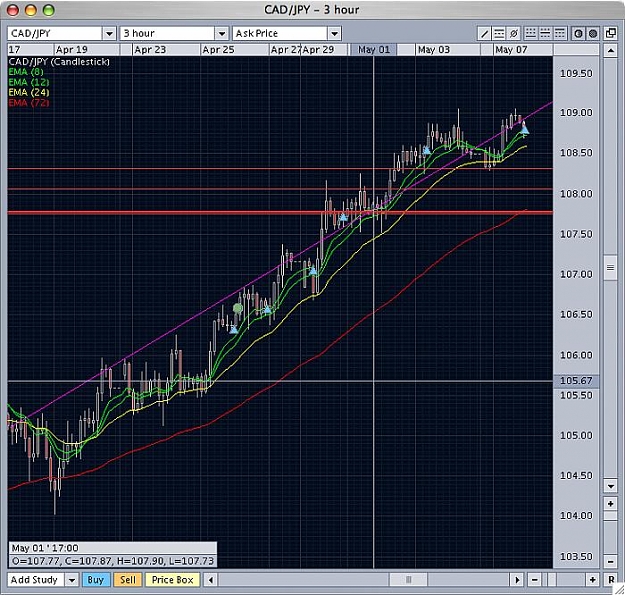Click the orange Sell button
Image resolution: width=625 pixels, height=595 pixels.
[x=128, y=580]
